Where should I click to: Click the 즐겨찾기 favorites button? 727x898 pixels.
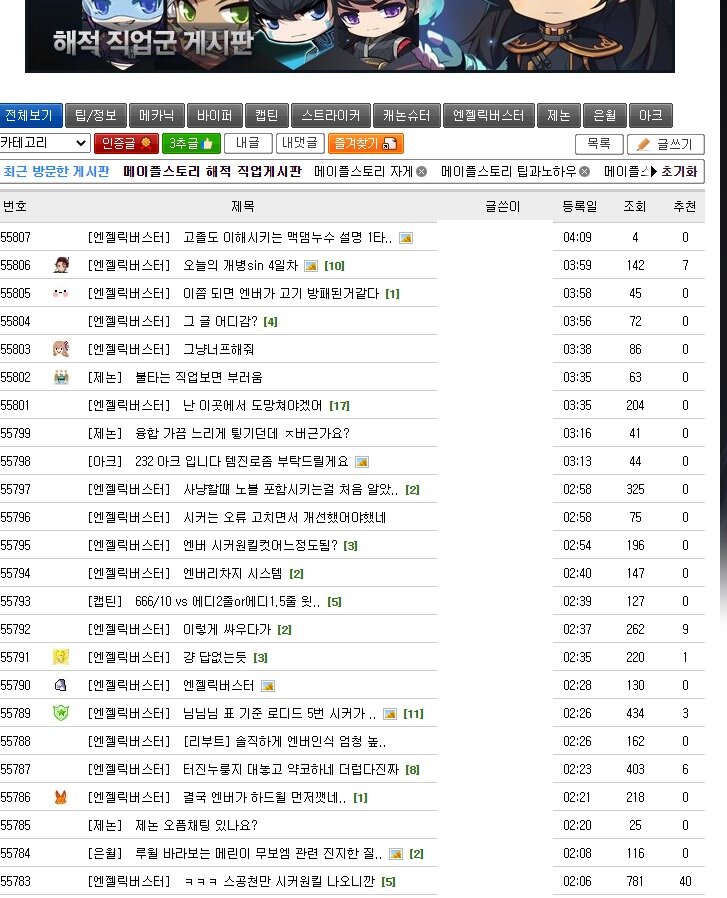tap(366, 143)
